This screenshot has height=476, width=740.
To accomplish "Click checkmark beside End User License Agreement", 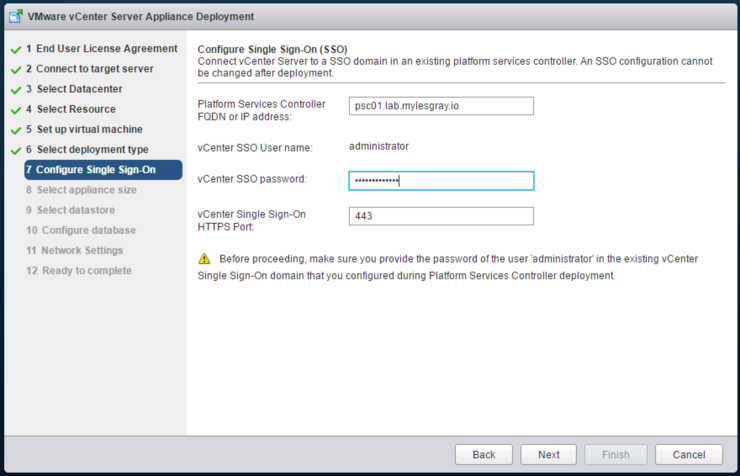I will coord(16,50).
